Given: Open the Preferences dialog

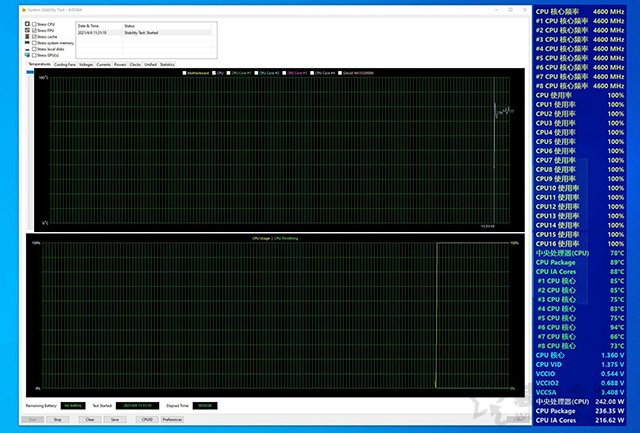Looking at the screenshot, I should 172,420.
